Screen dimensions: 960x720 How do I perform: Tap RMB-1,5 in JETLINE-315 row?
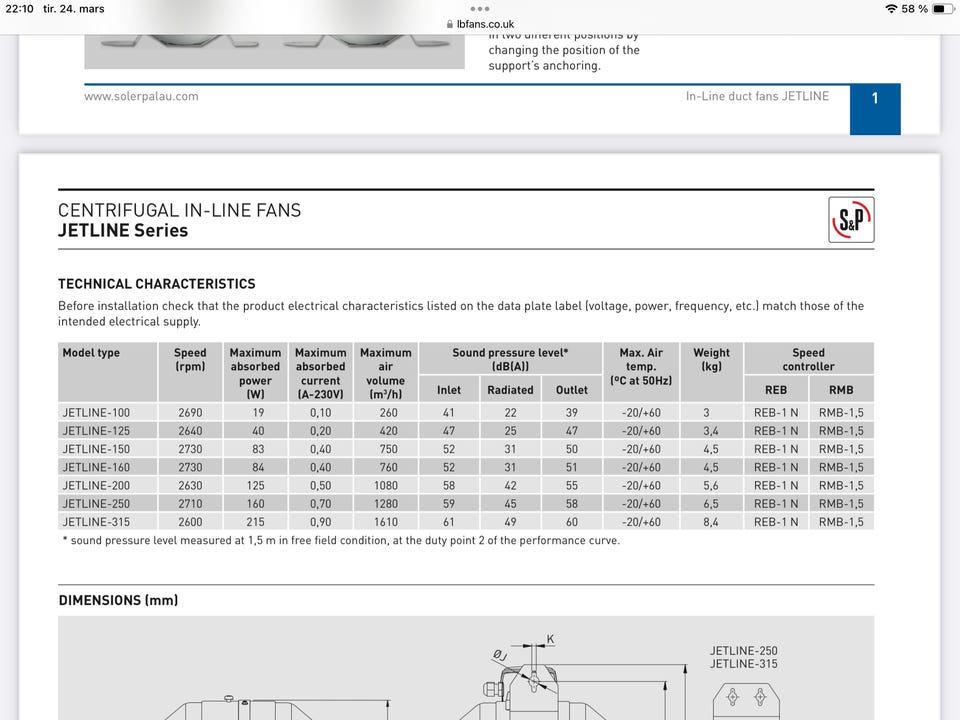841,522
